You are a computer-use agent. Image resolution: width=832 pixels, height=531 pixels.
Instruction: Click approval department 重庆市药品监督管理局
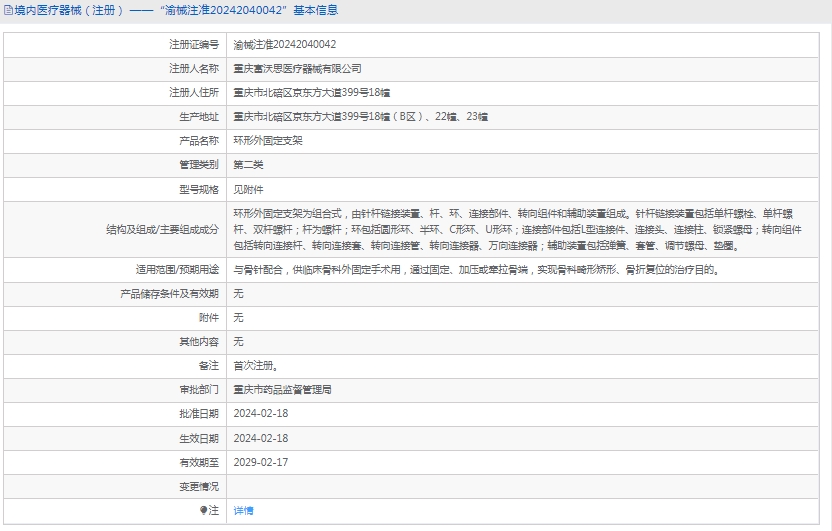click(282, 390)
